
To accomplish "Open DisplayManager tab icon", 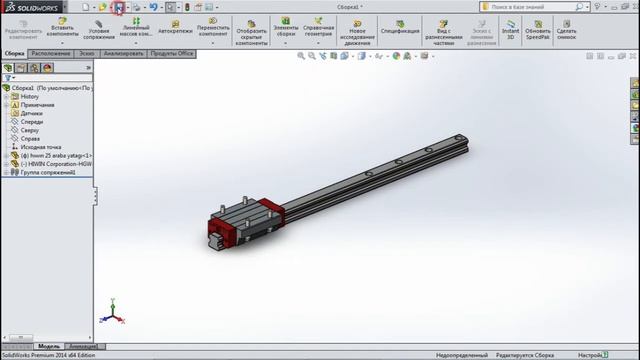I will point(47,68).
